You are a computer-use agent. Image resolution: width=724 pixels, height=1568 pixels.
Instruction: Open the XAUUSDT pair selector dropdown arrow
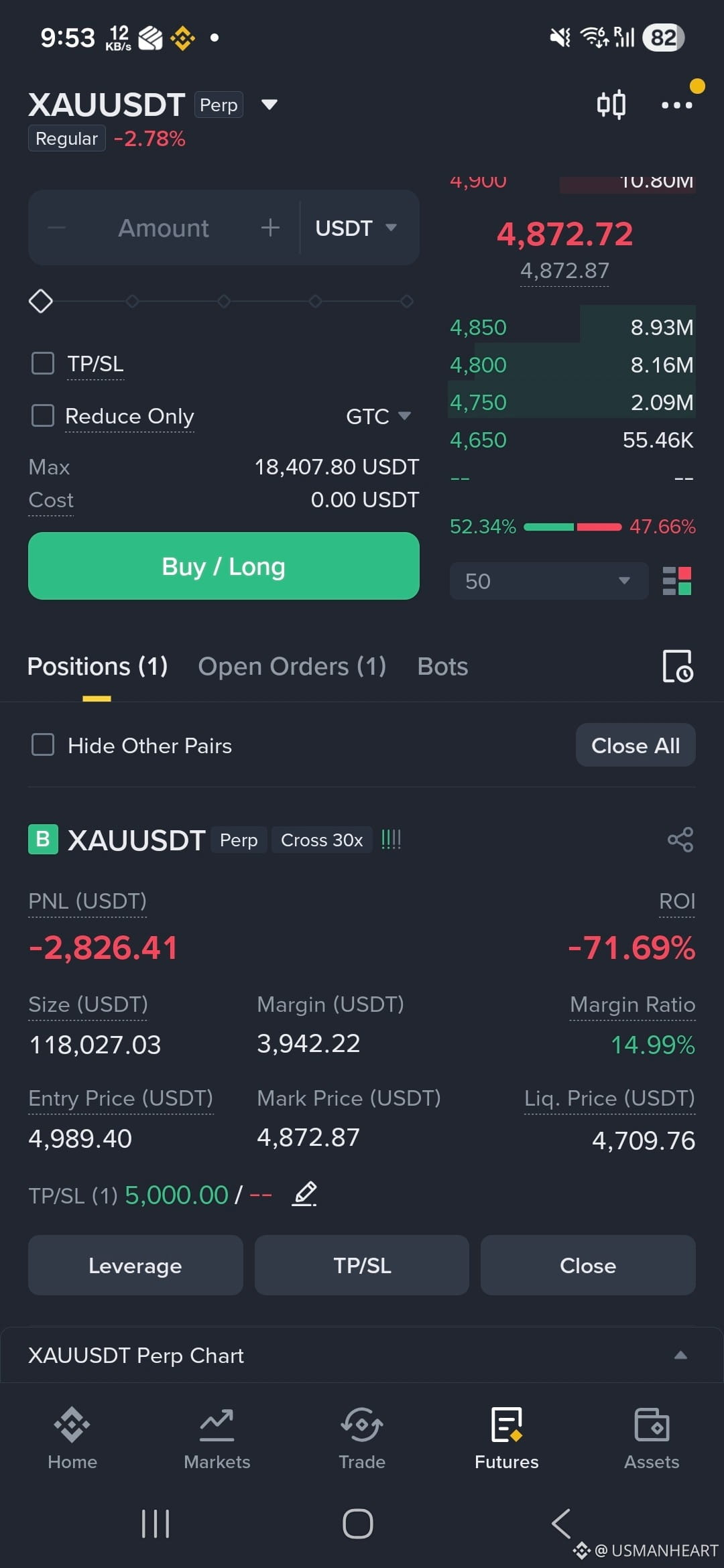coord(269,105)
